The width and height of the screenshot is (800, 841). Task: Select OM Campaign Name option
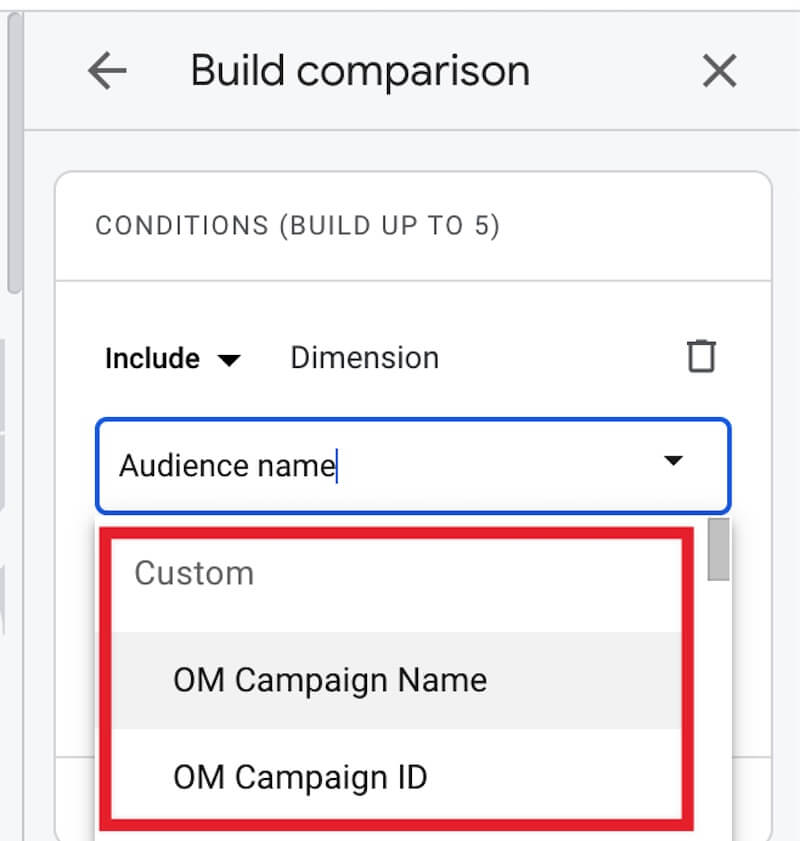[330, 680]
